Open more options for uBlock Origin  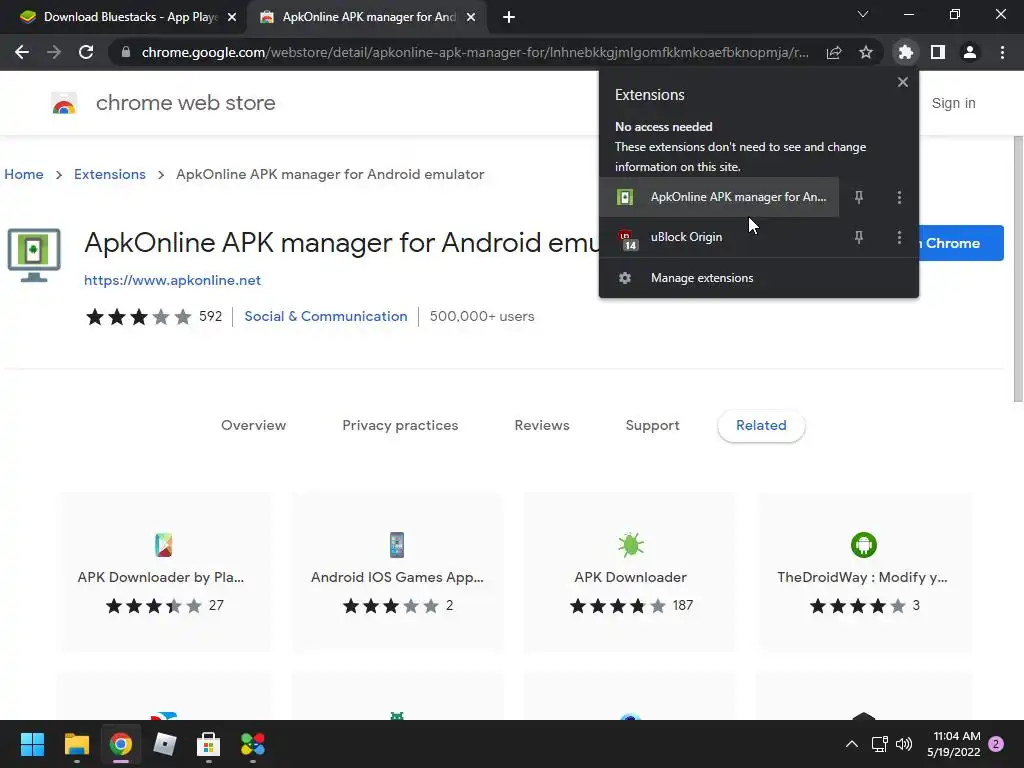point(899,237)
